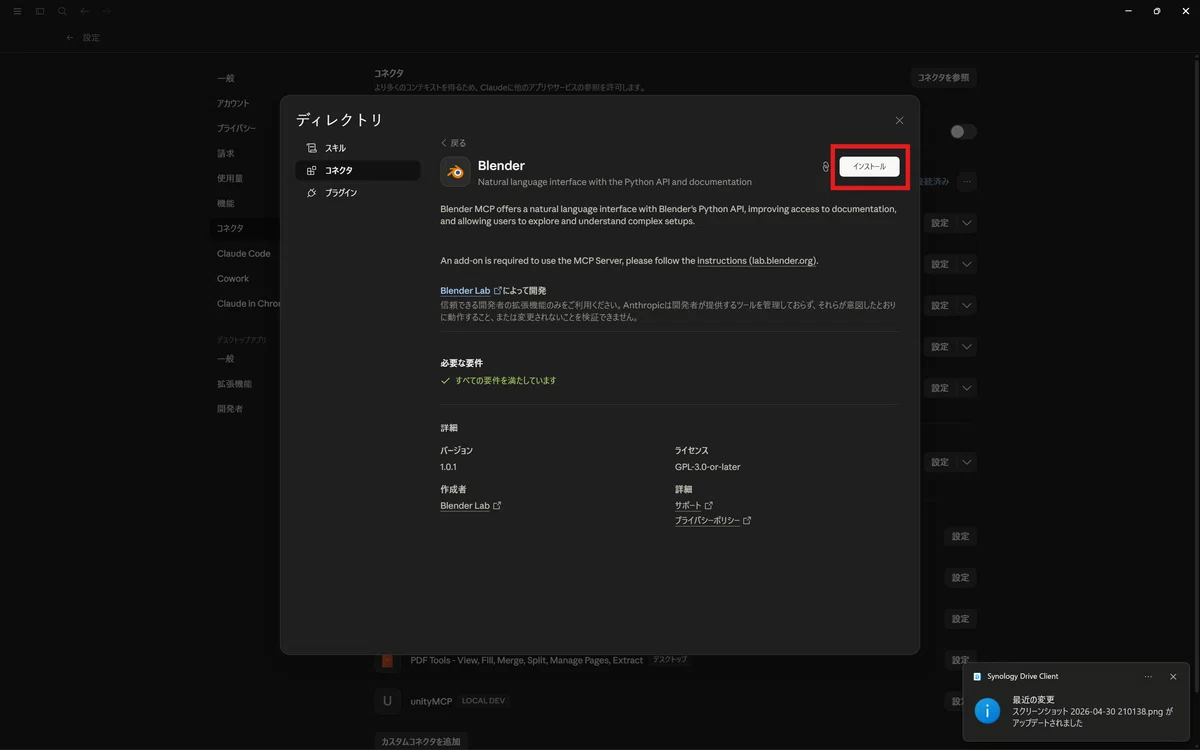
Task: Copy the connector link via chain icon
Action: [826, 167]
